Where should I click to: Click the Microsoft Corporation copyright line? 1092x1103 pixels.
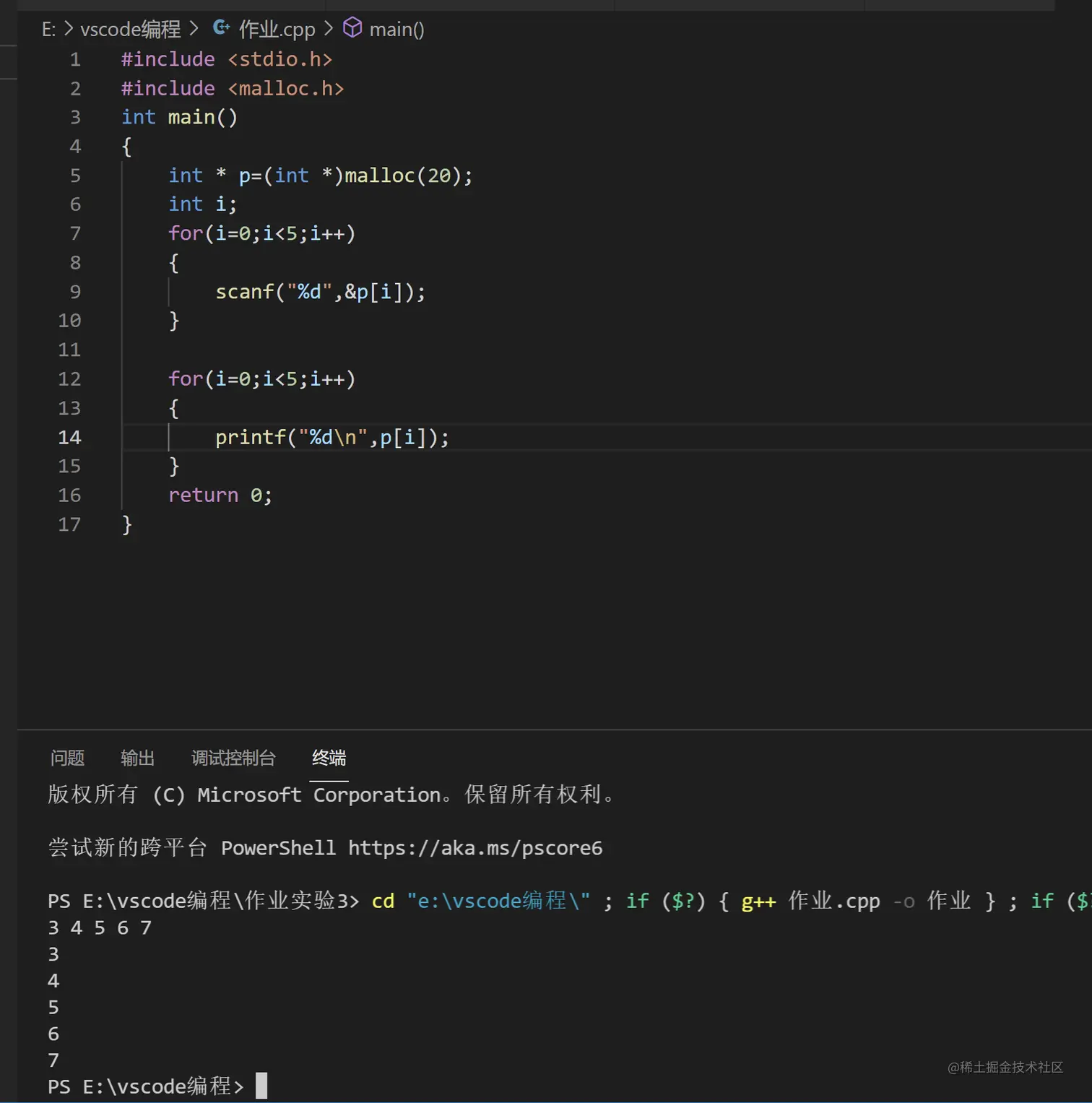tap(331, 795)
